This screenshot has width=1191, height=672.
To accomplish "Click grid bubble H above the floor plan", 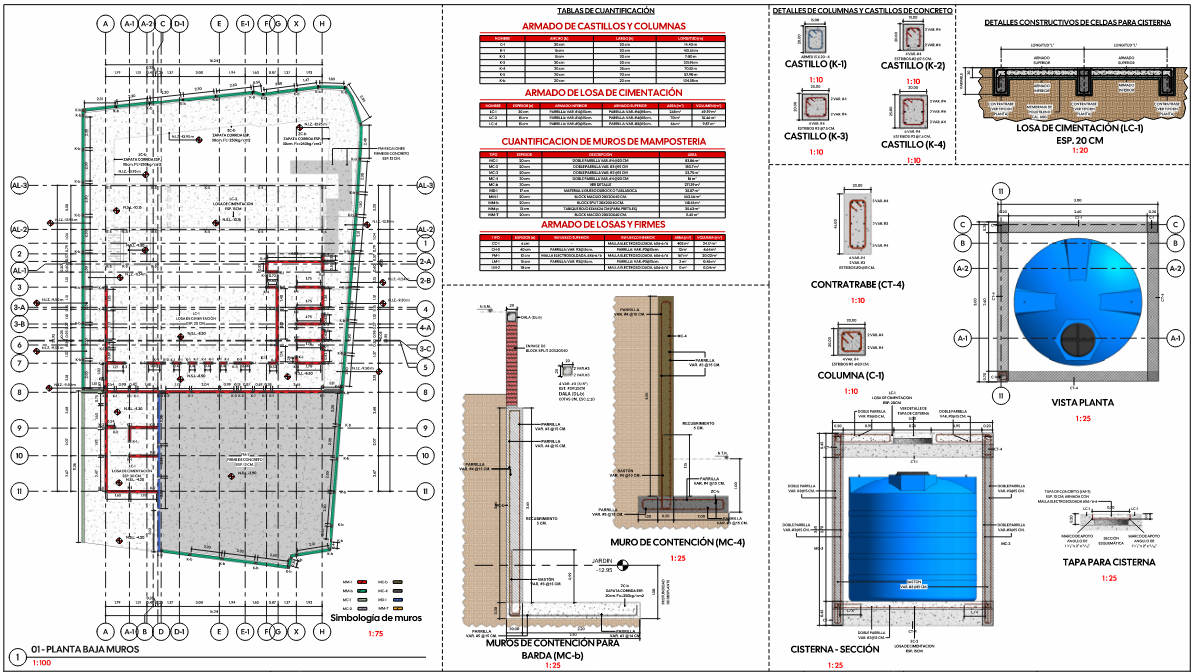I will click(x=322, y=24).
